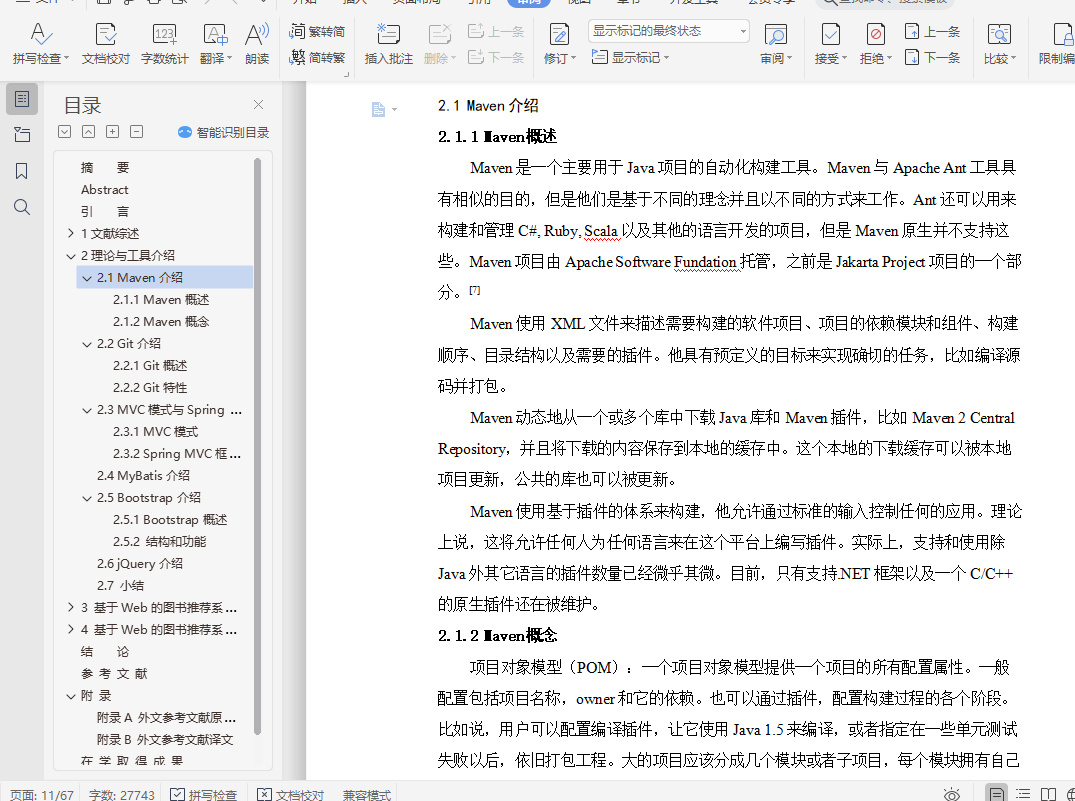Collapse the 2.3 MVC 模式与 Spring node

pos(87,410)
